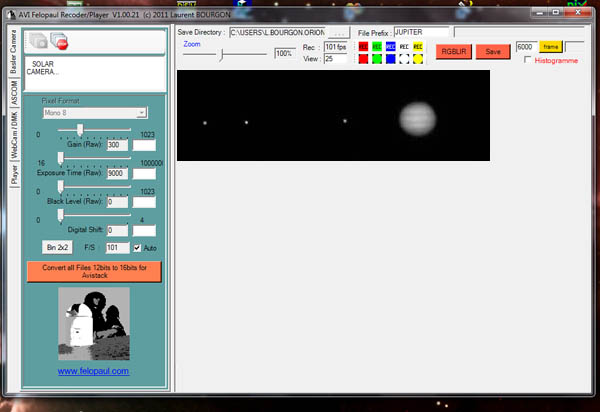Click the zoom percentage field showing 100%

tap(284, 54)
